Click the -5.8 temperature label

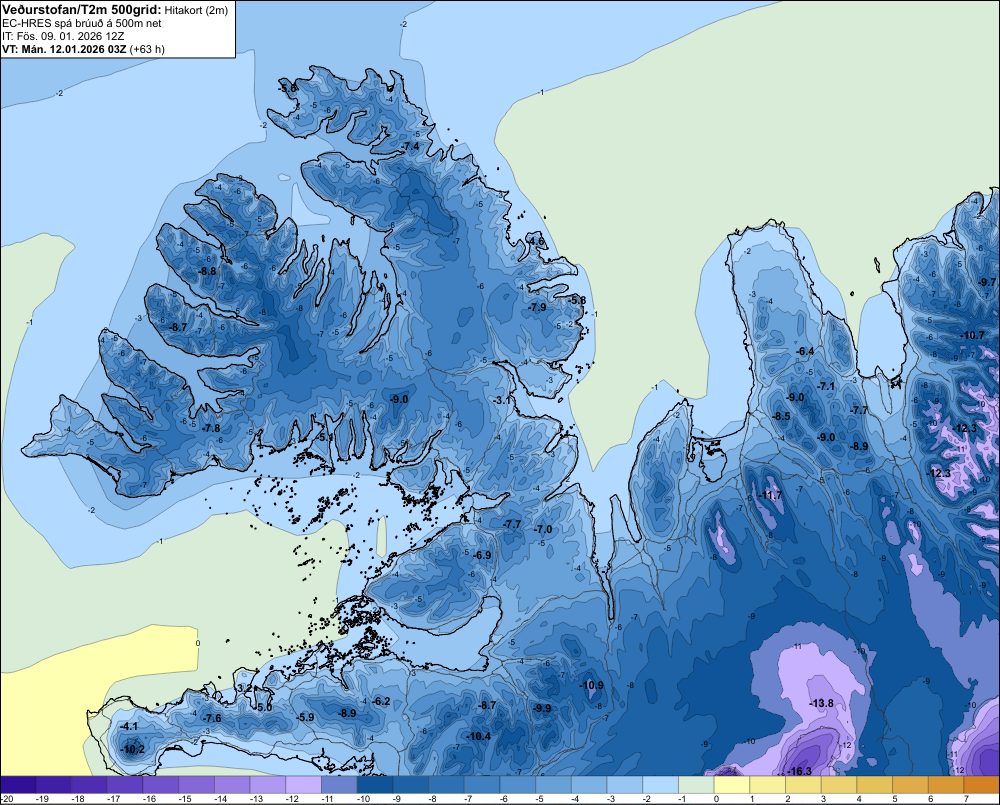coord(577,300)
